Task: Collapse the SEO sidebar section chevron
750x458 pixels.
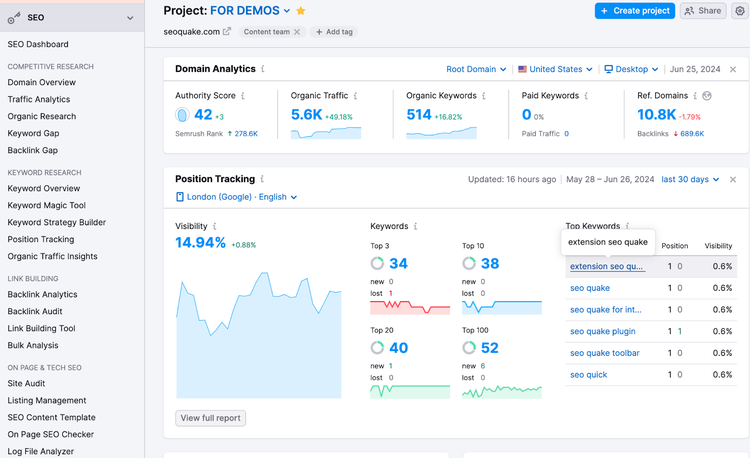Action: click(x=130, y=18)
